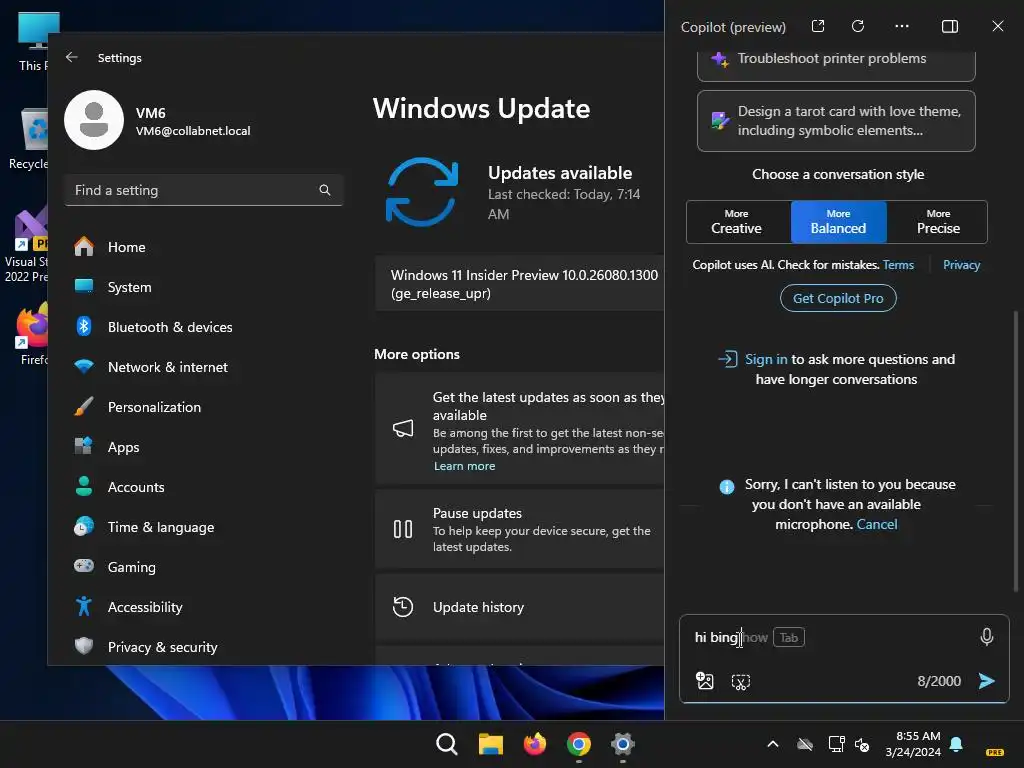Click the Windows 11 Insider Preview update entry

click(520, 283)
